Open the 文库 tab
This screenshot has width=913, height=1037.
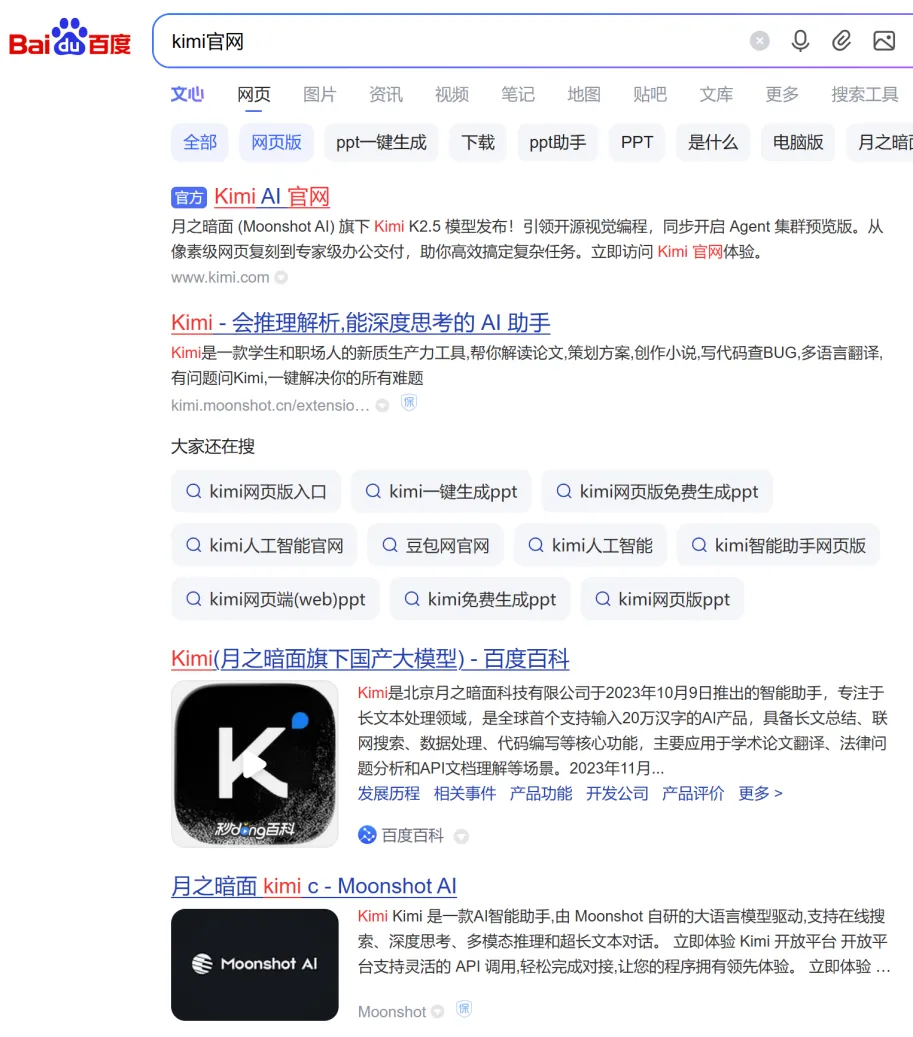tap(716, 94)
